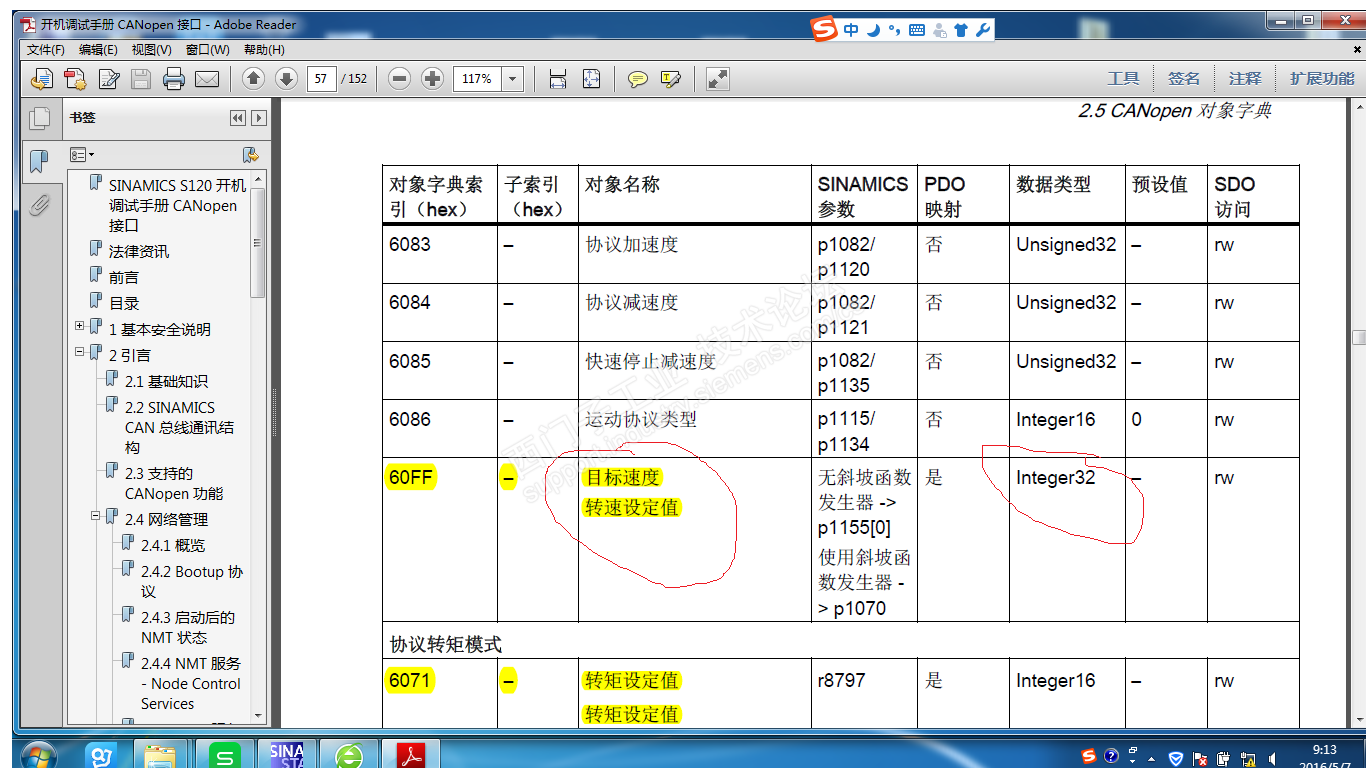Collapse the bookmarks pane with double-arrow button

(x=238, y=118)
